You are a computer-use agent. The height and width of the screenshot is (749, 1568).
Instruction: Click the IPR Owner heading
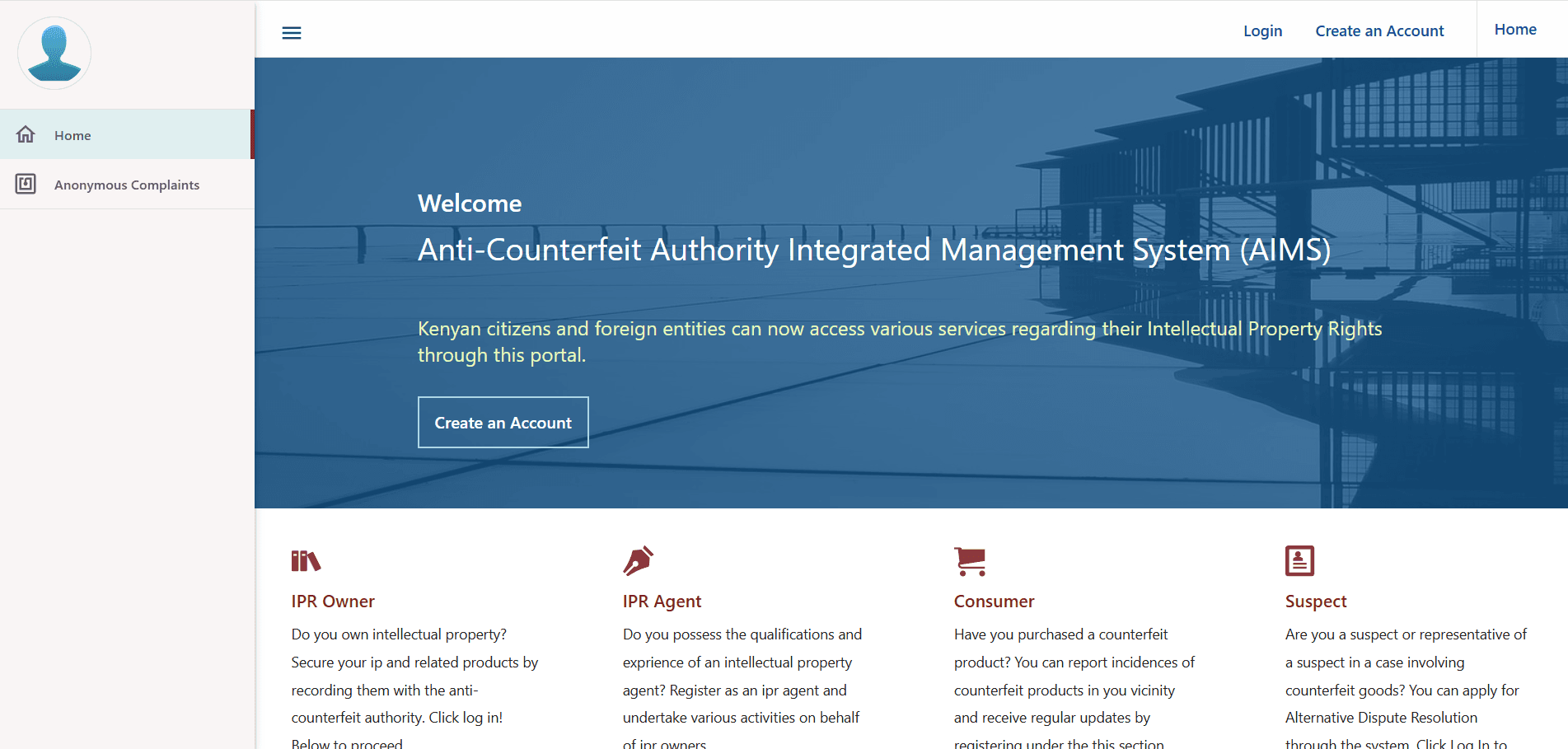click(333, 602)
